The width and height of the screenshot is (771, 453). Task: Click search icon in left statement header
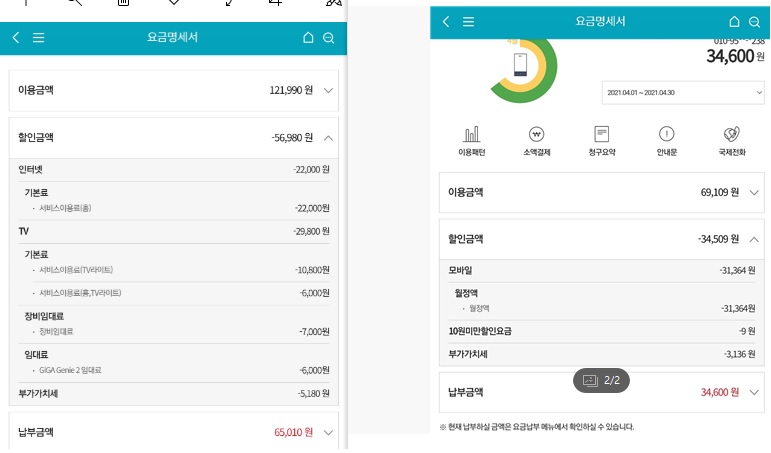(328, 38)
